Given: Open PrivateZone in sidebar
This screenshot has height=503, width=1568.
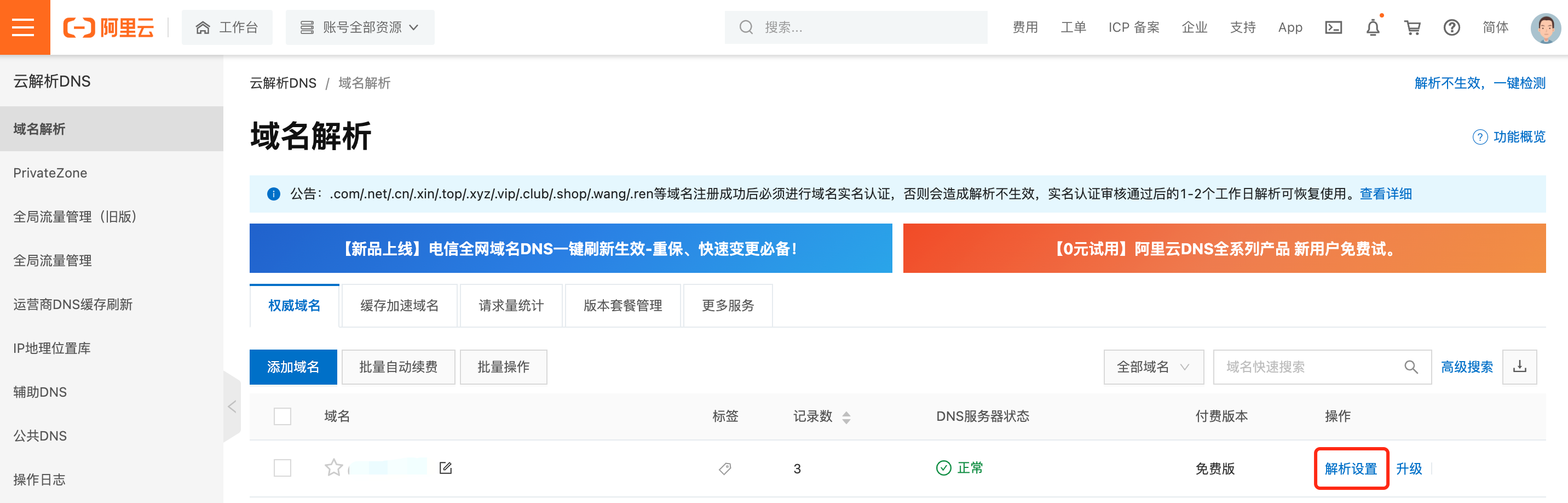Looking at the screenshot, I should coord(111,173).
